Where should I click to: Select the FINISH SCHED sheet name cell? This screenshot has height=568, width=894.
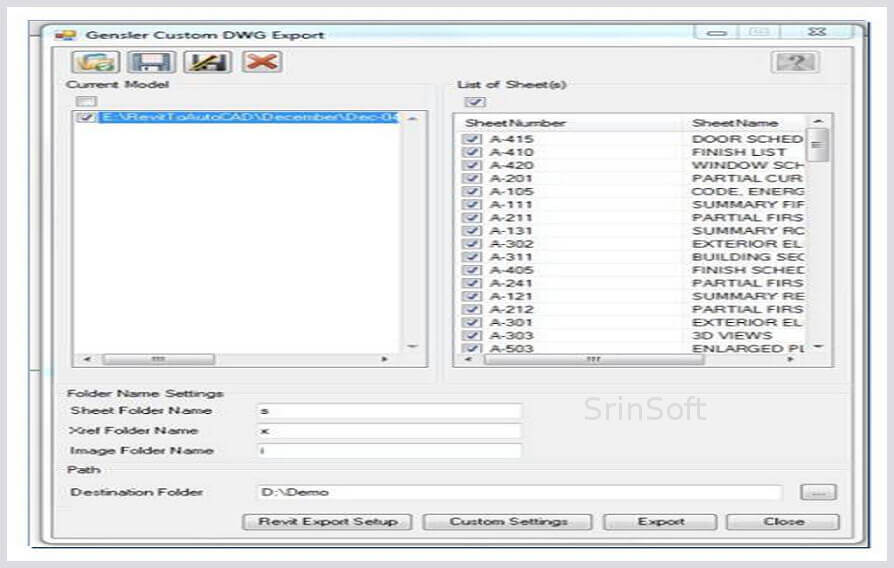tap(747, 270)
